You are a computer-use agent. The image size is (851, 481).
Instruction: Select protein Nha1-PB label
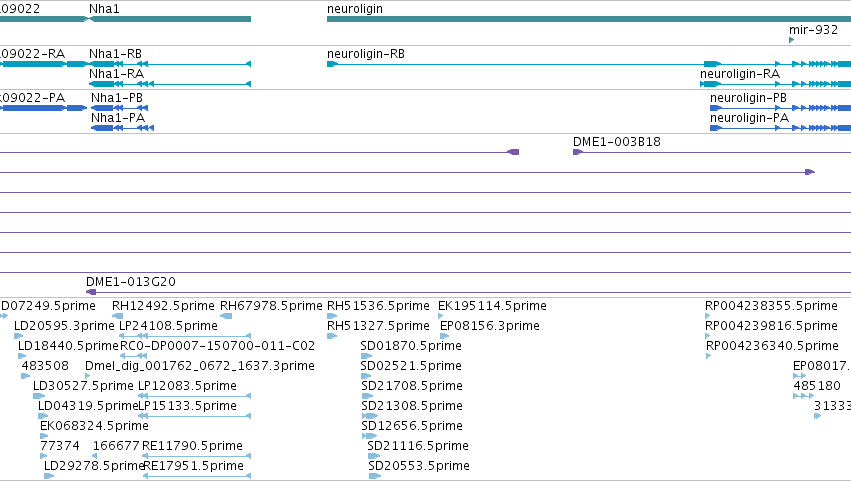[117, 98]
